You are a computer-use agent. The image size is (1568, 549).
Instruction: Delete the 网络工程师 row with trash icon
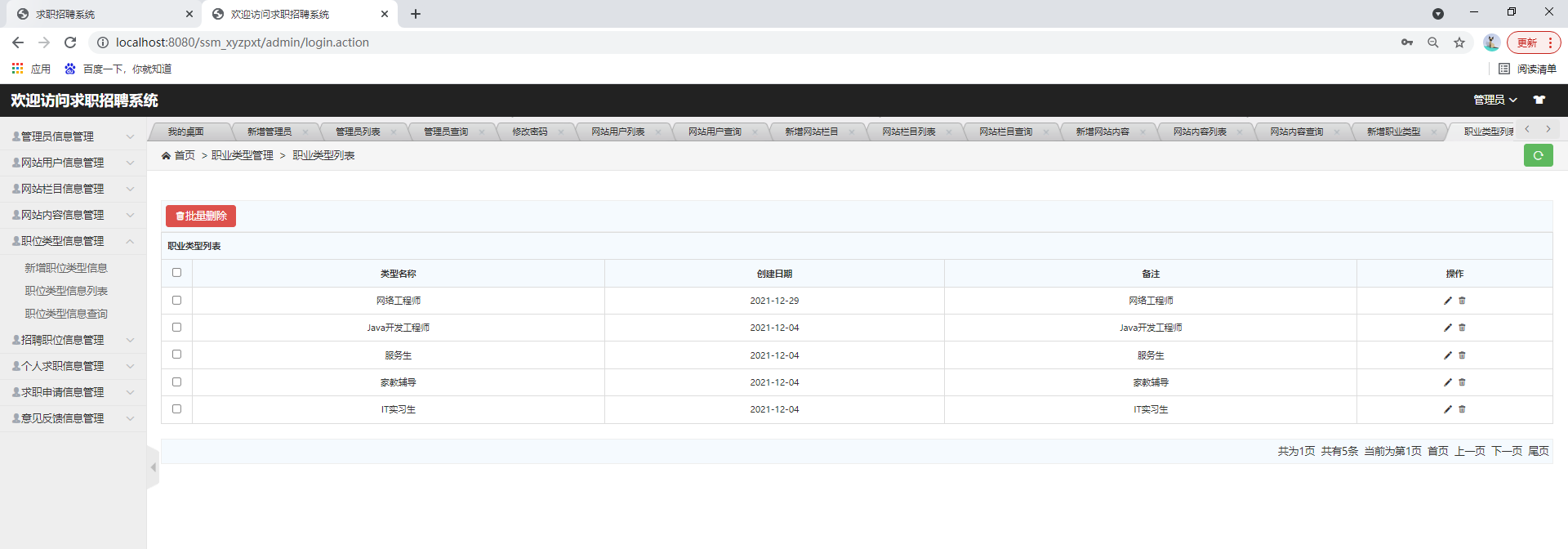[x=1462, y=301]
